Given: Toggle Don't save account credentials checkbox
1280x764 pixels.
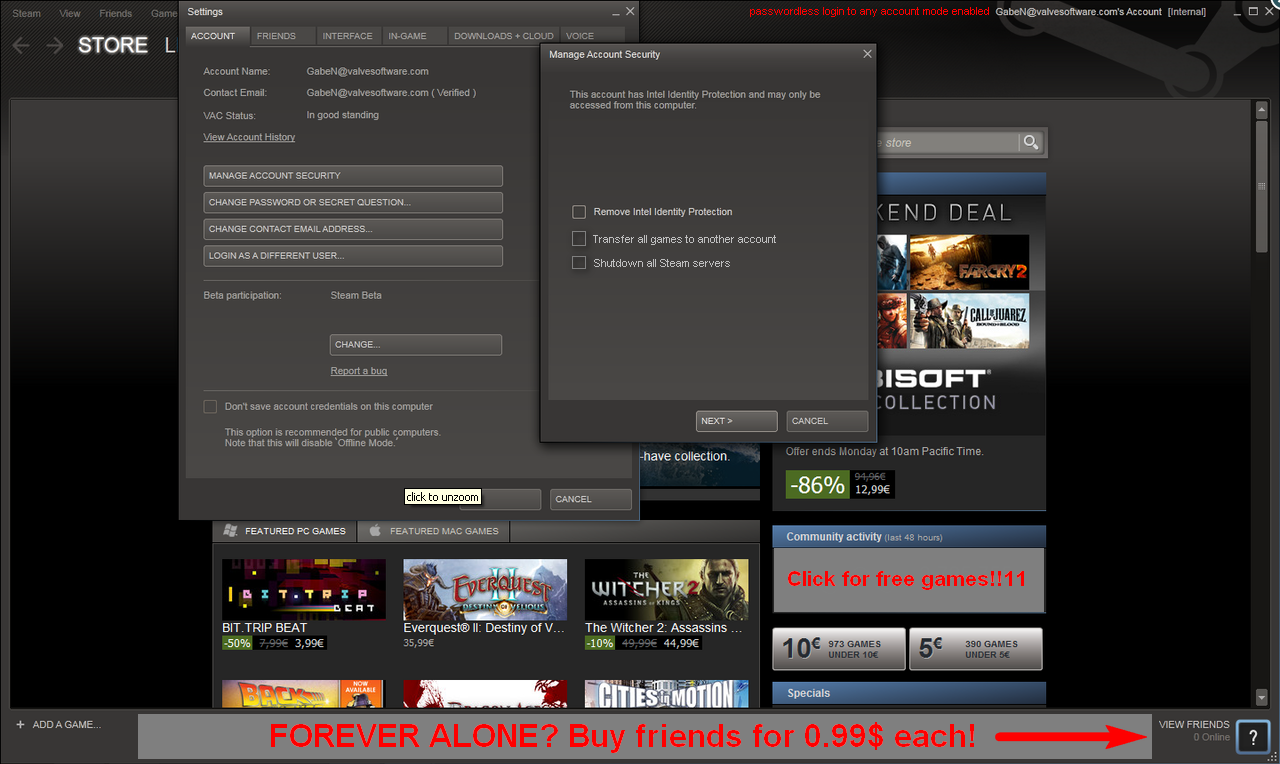Looking at the screenshot, I should pyautogui.click(x=210, y=406).
